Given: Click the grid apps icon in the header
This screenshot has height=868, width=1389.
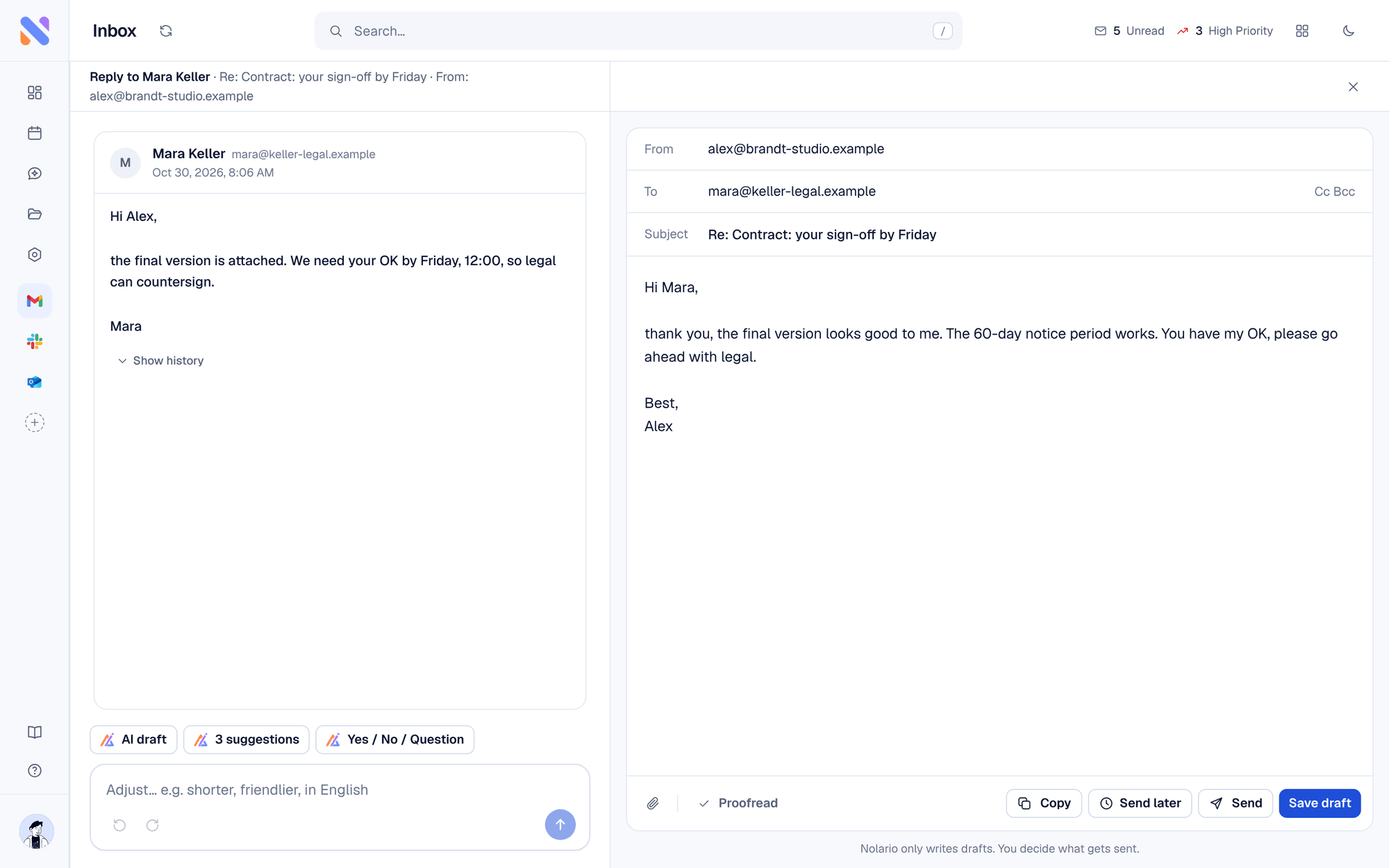Looking at the screenshot, I should click(1302, 31).
